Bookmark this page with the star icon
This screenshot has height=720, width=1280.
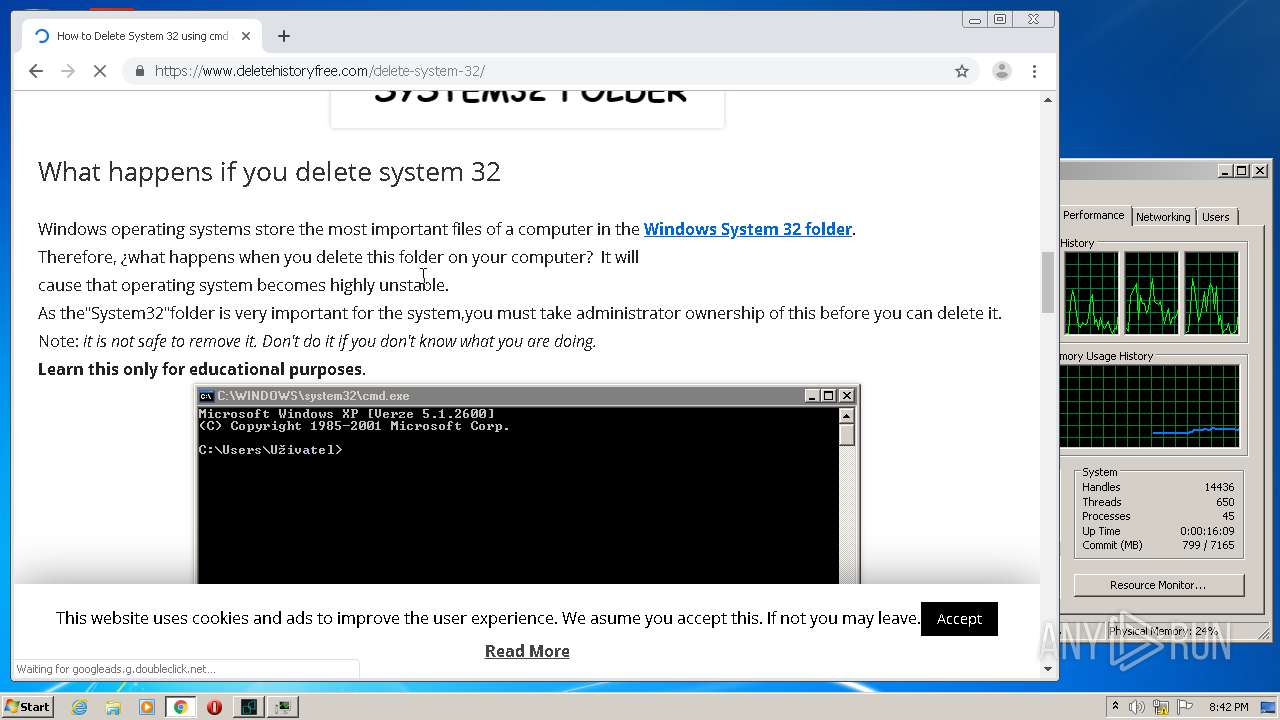(962, 71)
